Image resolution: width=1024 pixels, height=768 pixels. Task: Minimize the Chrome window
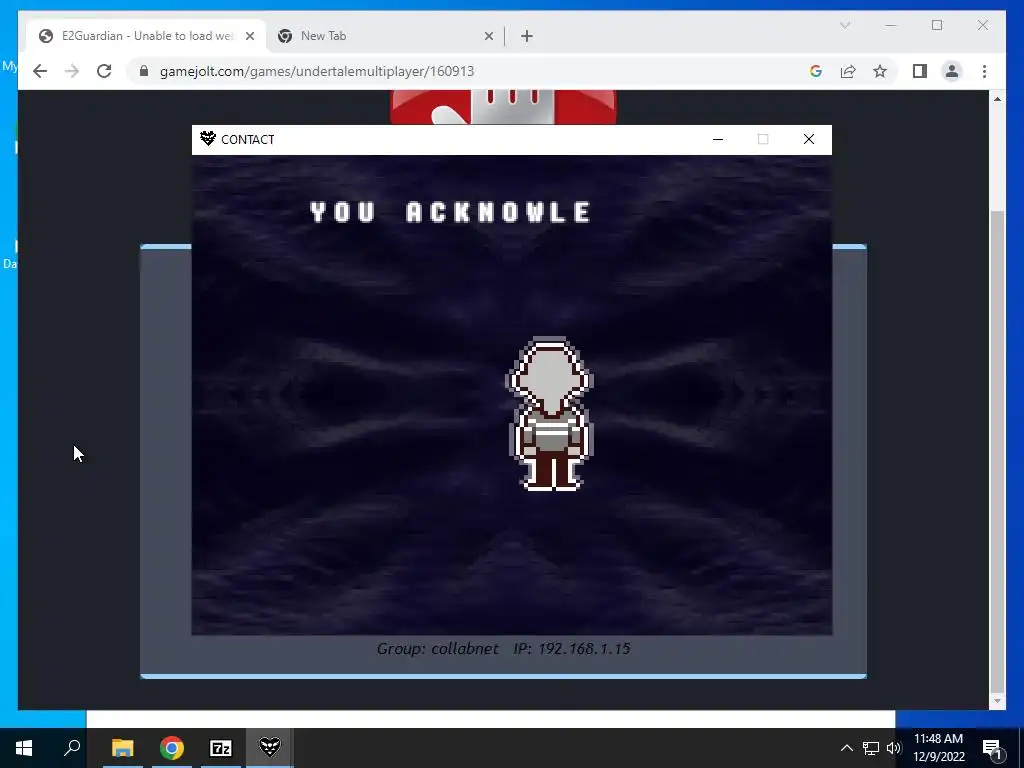click(x=891, y=25)
